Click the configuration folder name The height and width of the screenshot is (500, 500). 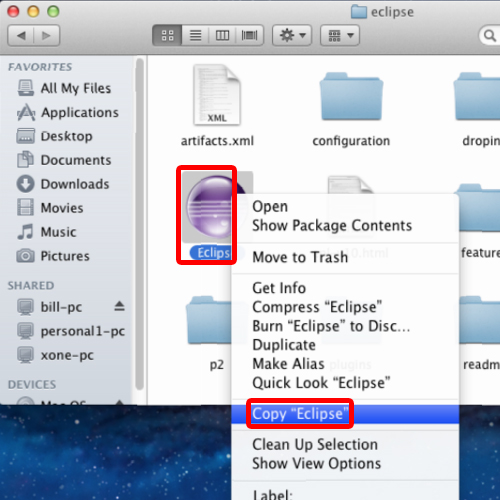pyautogui.click(x=351, y=141)
